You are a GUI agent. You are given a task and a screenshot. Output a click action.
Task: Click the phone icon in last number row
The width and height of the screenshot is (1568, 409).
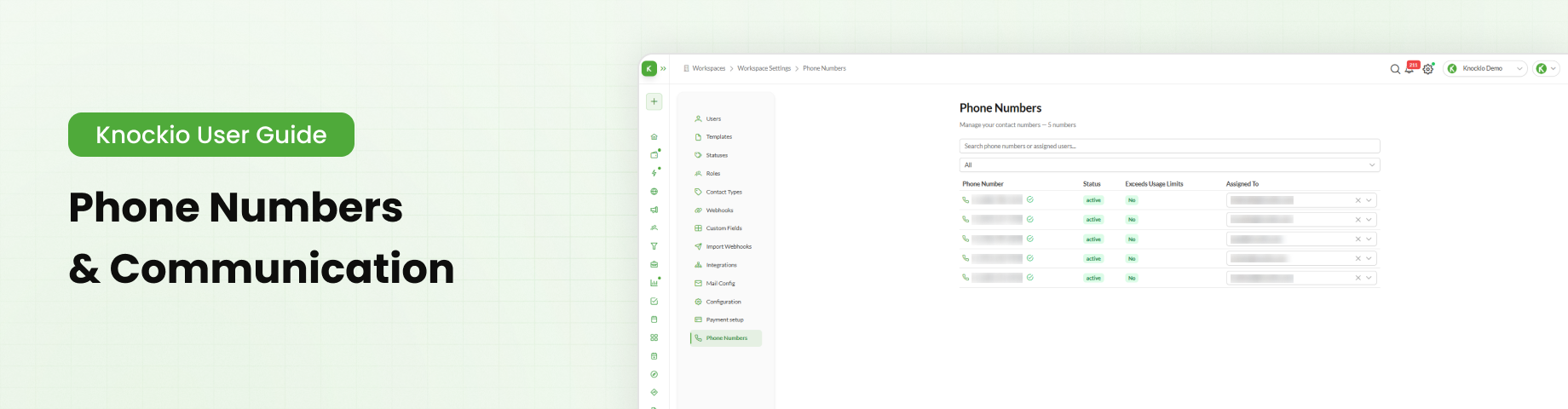point(966,278)
